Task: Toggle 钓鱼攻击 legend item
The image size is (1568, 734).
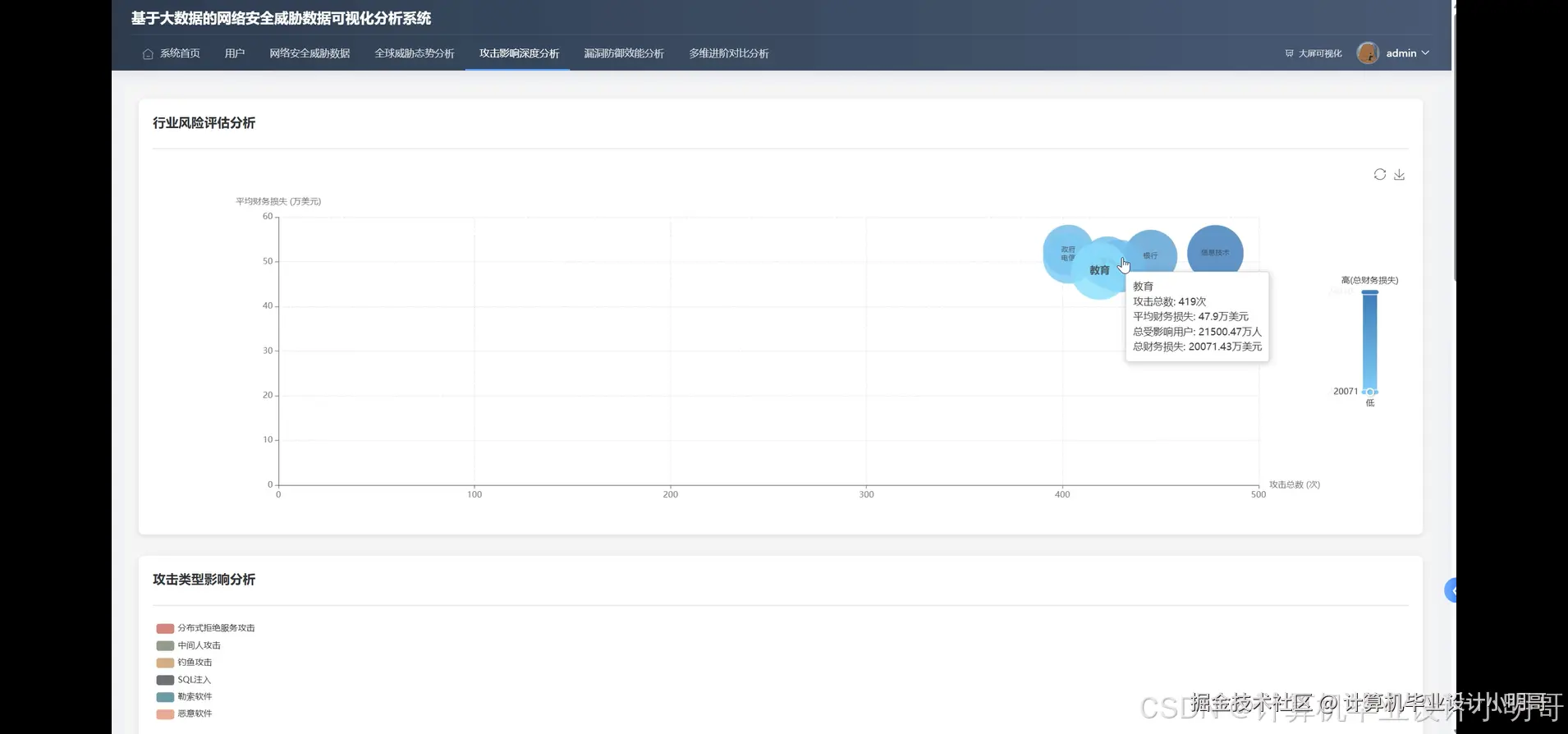Action: pyautogui.click(x=184, y=663)
